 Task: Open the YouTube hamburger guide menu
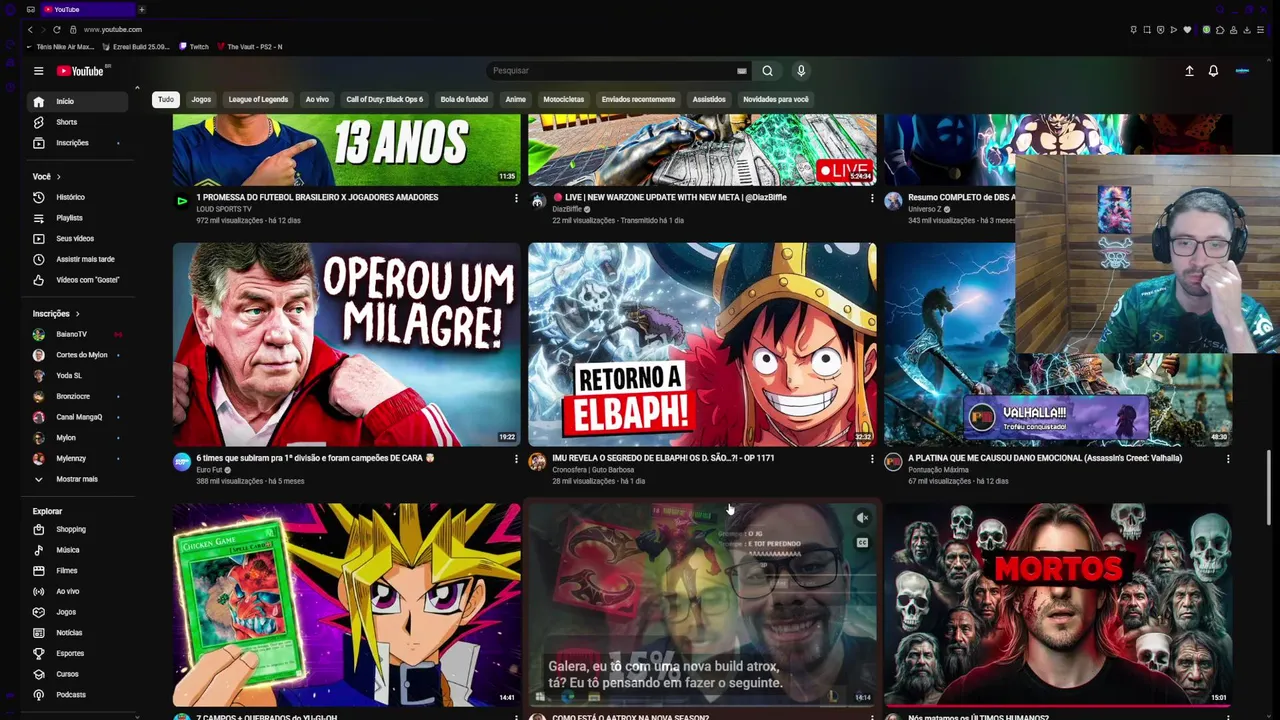pyautogui.click(x=38, y=71)
